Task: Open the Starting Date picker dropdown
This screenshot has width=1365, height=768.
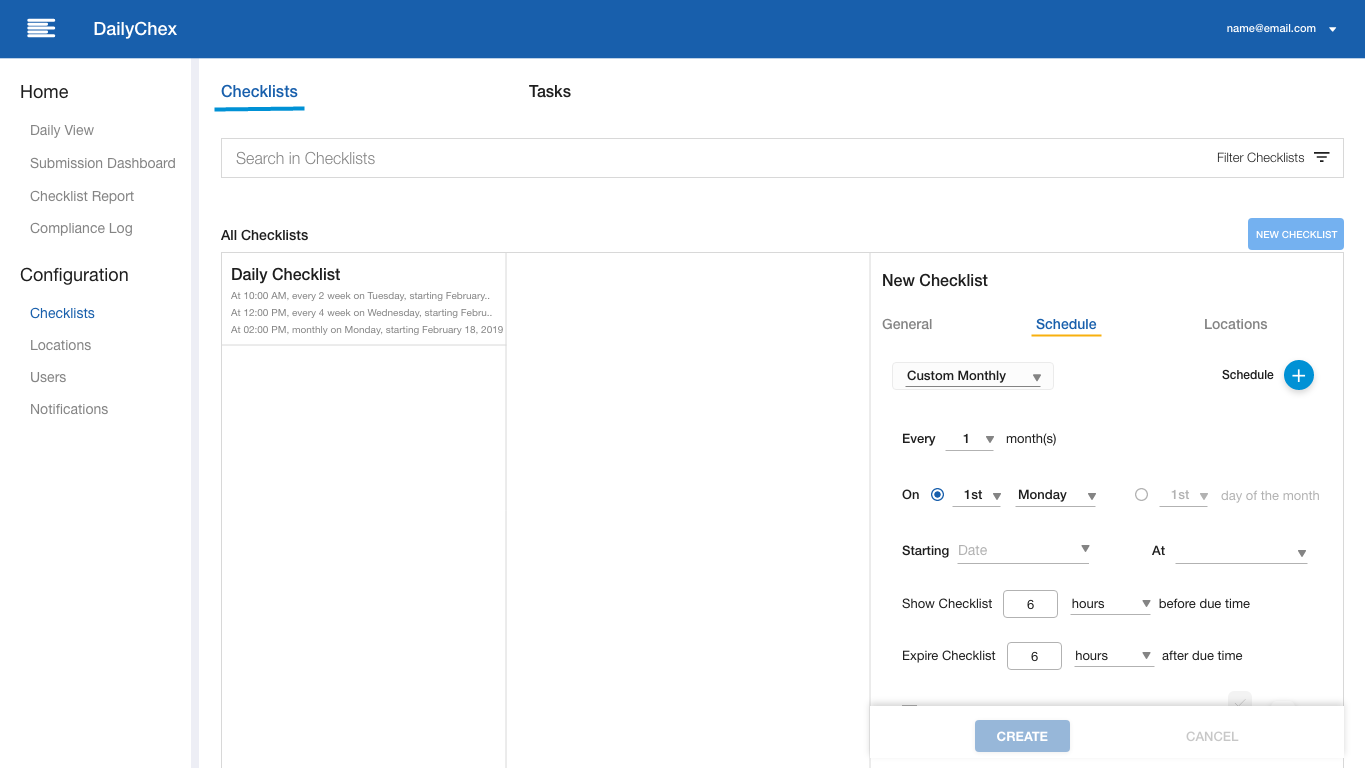Action: point(1023,551)
